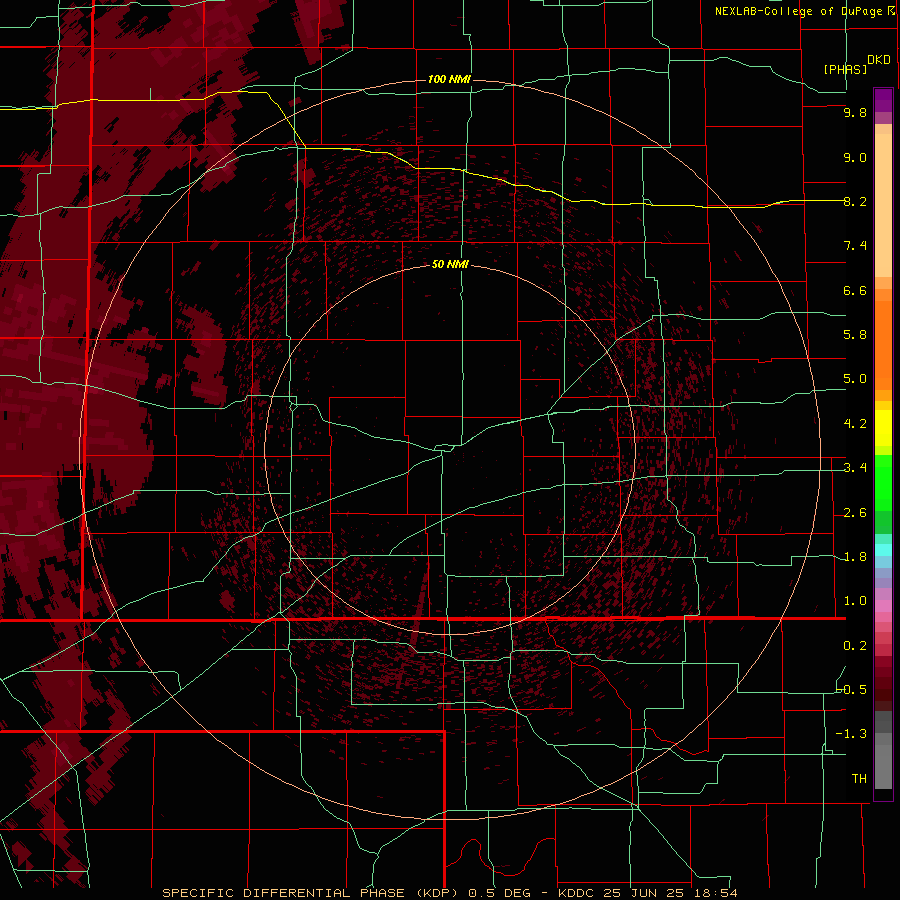Viewport: 900px width, 900px height.
Task: Pick the purple segment atop the color bar
Action: point(883,100)
